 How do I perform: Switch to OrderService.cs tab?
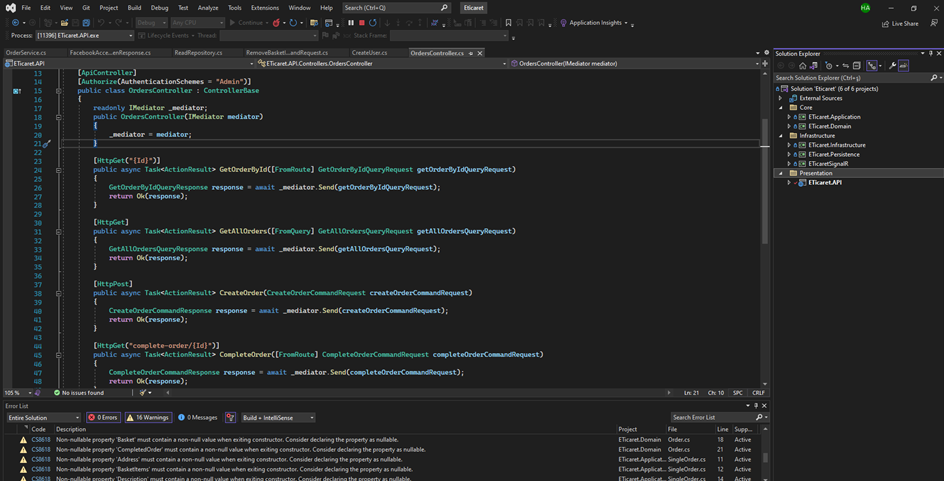point(26,53)
